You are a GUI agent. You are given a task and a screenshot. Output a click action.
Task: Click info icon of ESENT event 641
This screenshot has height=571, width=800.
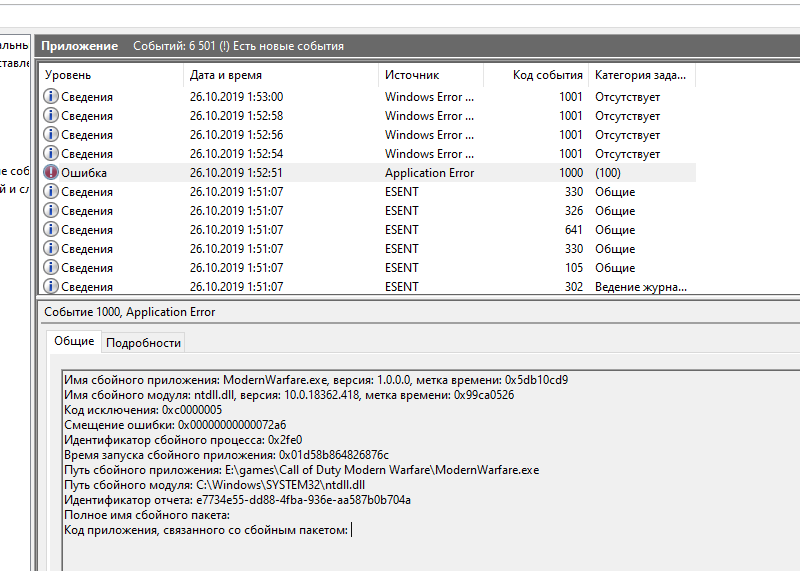[51, 230]
